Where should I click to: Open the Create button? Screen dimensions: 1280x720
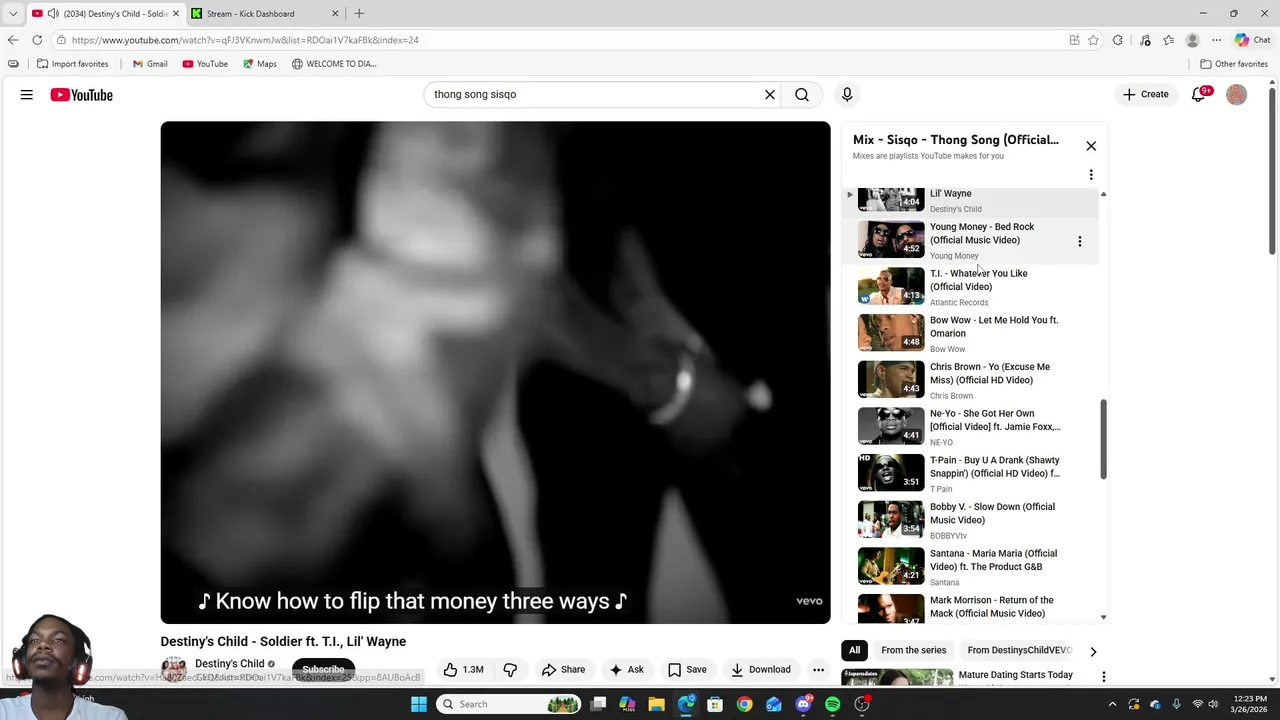coord(1146,95)
